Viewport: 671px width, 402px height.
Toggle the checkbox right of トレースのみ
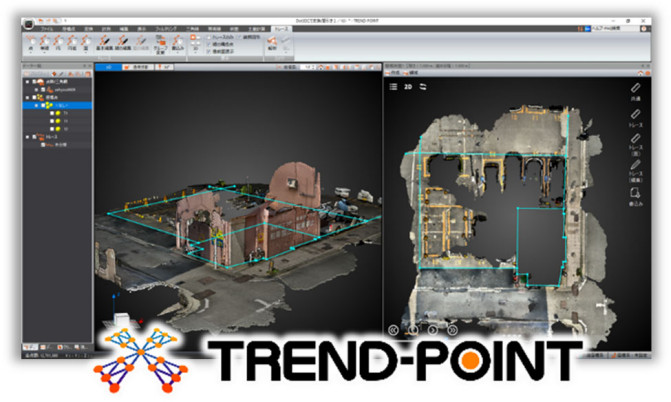(239, 37)
